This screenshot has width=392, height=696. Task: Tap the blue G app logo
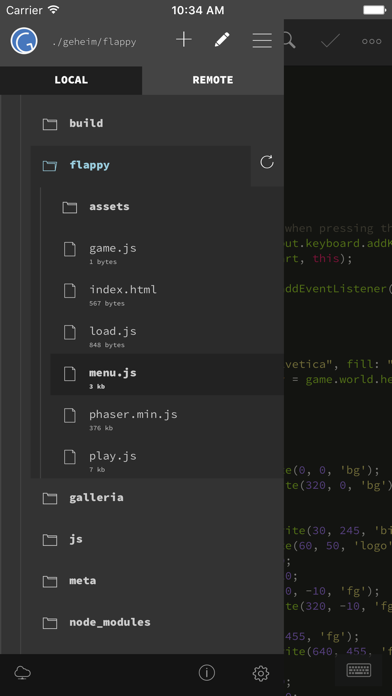pos(24,41)
